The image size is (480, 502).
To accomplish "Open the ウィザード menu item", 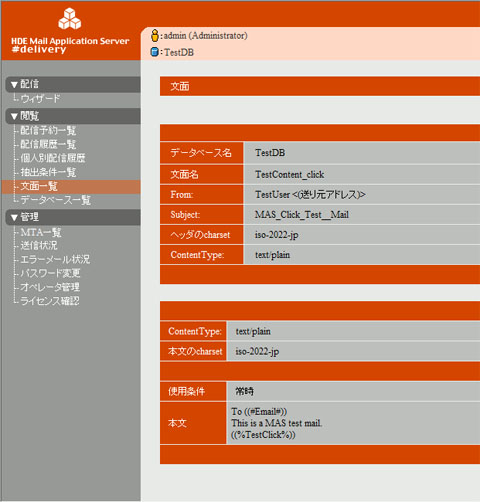I will 40,99.
